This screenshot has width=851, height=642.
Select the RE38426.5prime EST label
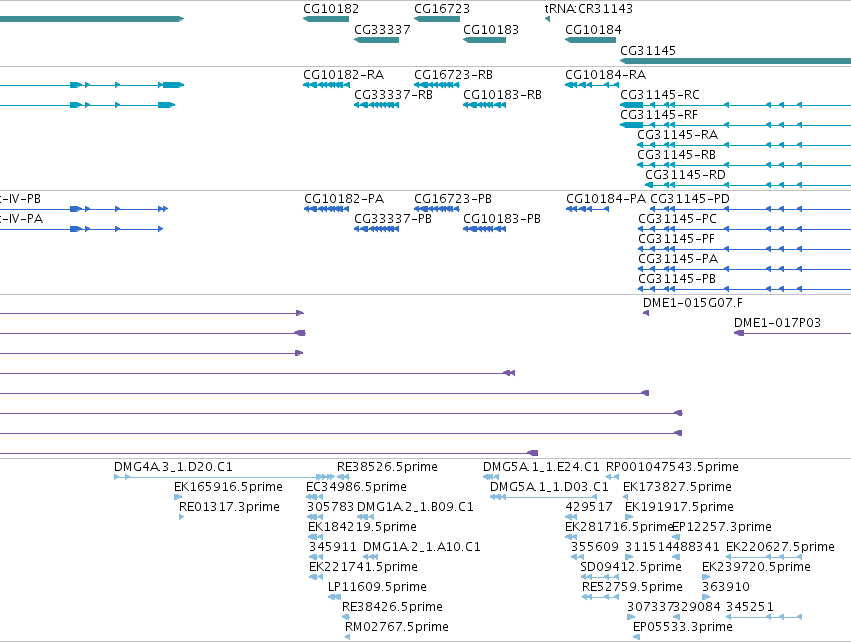[392, 607]
